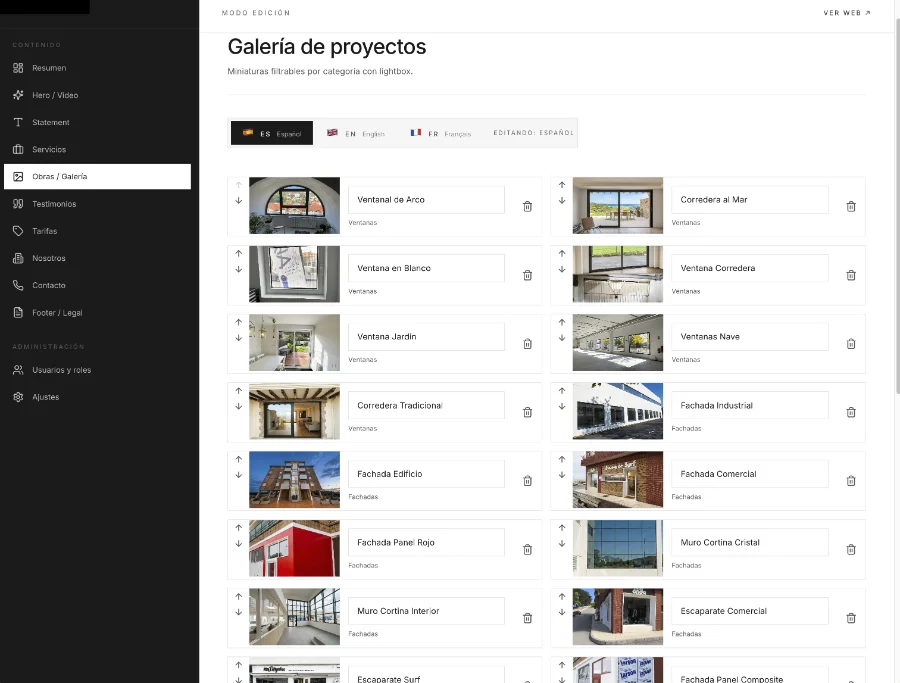
Task: Delete the Corredera Tradicional project
Action: click(x=527, y=412)
